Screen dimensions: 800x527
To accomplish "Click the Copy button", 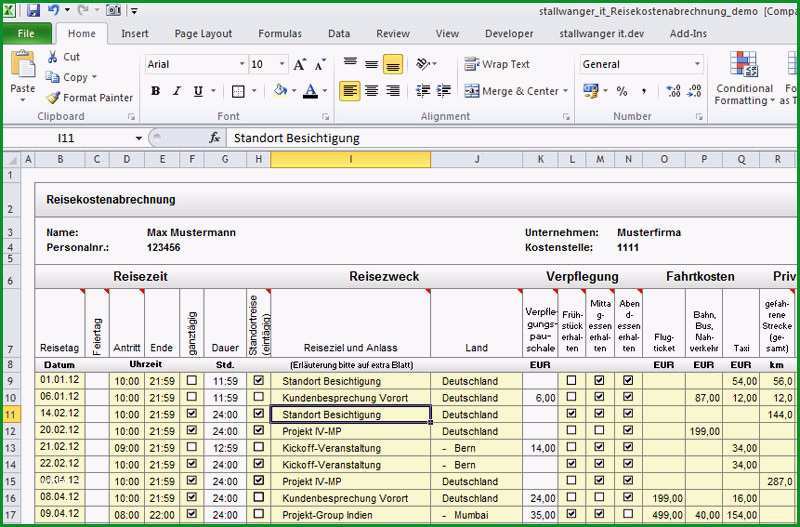I will pos(67,77).
